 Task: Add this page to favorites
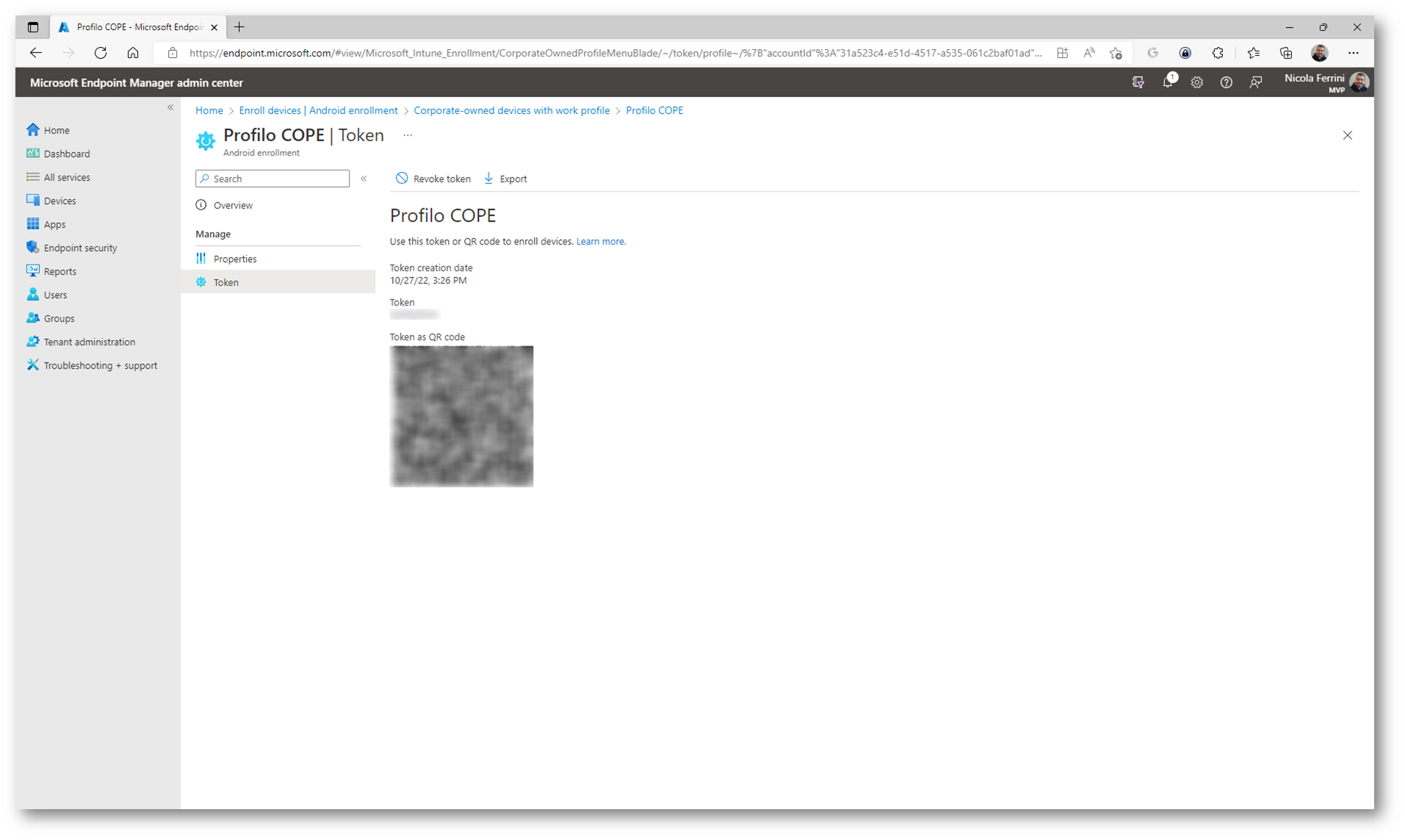[x=1116, y=53]
